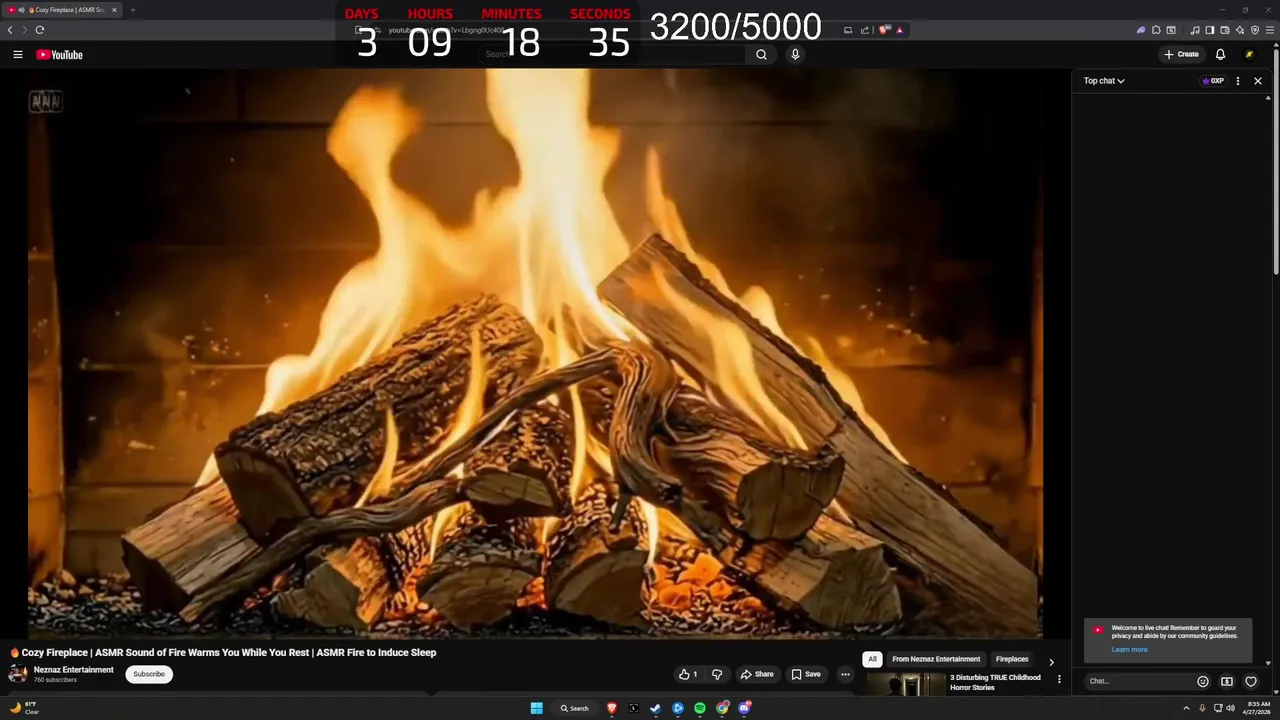Open the taskbar volume control
Viewport: 1280px width, 720px height.
(1229, 708)
